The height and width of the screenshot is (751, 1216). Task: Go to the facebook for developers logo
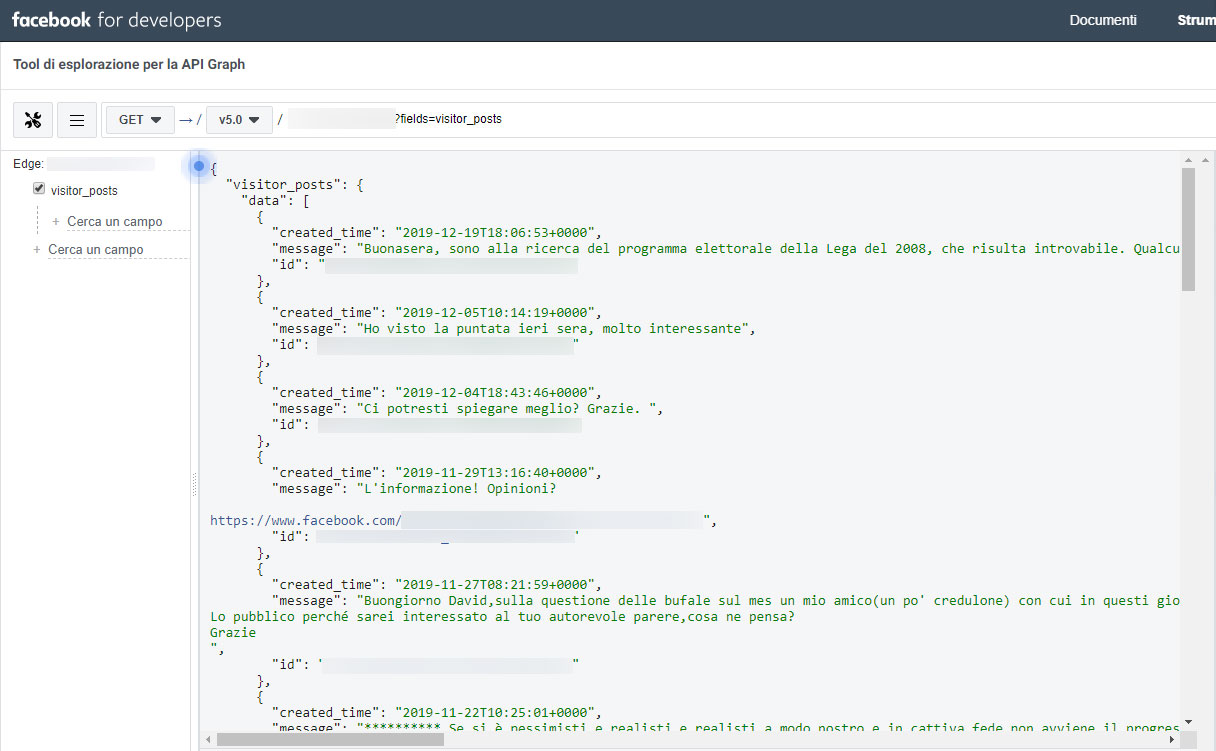click(x=117, y=20)
